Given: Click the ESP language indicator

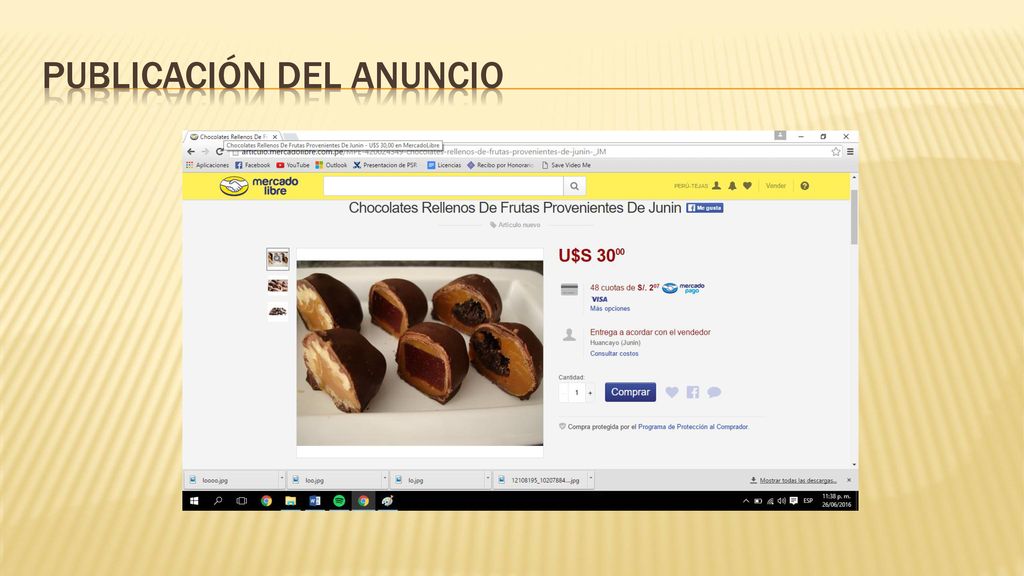Looking at the screenshot, I should click(808, 501).
